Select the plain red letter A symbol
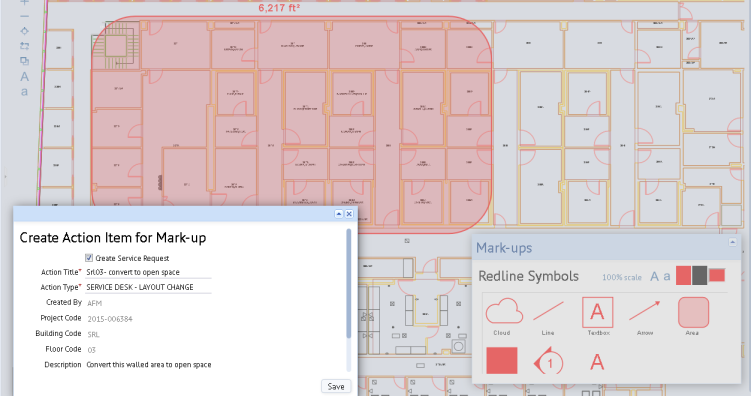 click(x=597, y=362)
